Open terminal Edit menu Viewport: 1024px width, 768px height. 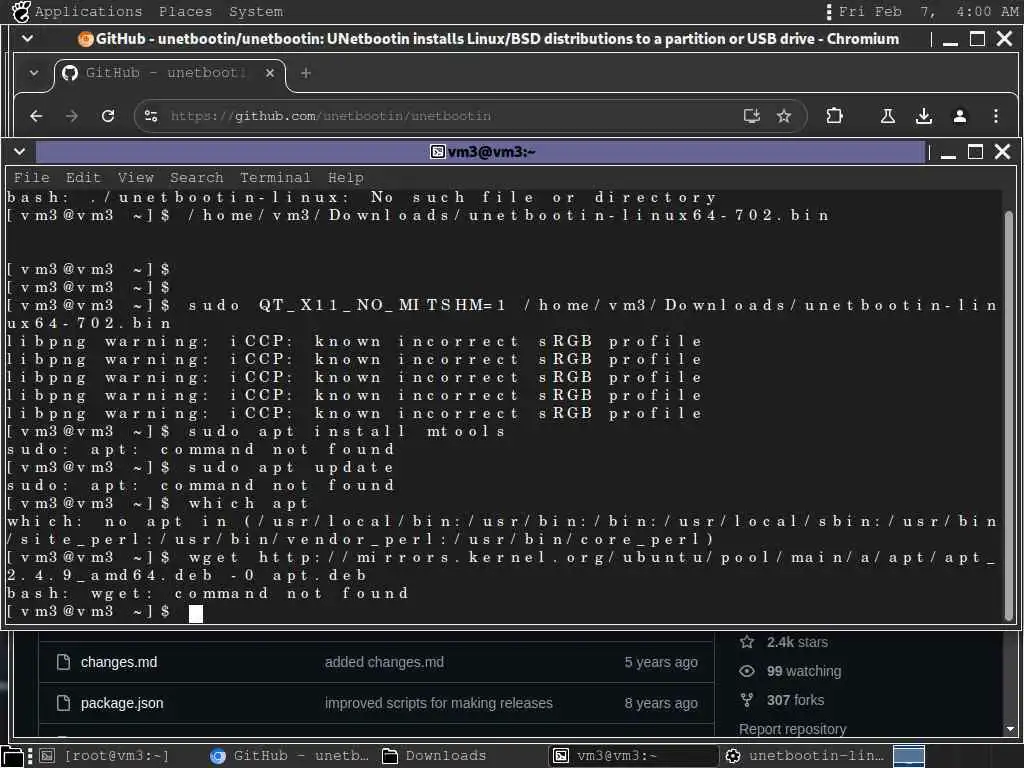(x=83, y=178)
